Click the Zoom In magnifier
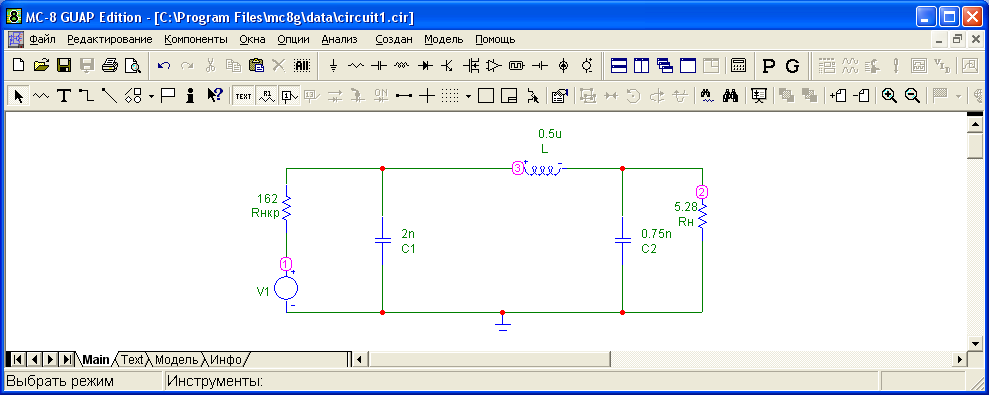 (889, 96)
